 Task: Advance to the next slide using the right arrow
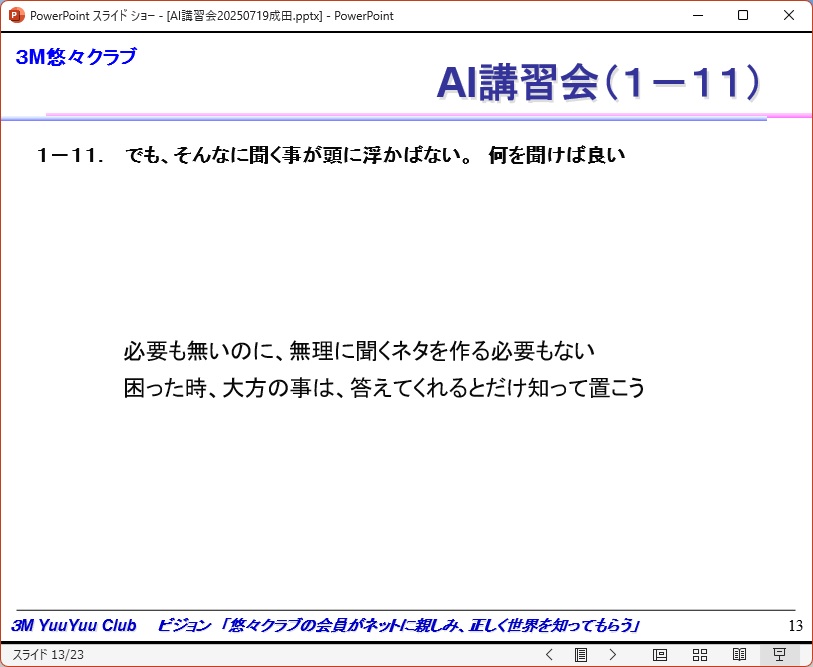click(613, 655)
